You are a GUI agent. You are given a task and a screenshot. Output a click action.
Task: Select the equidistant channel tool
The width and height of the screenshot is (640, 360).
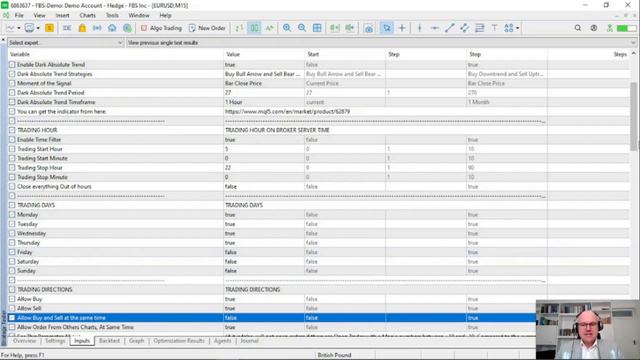click(464, 28)
